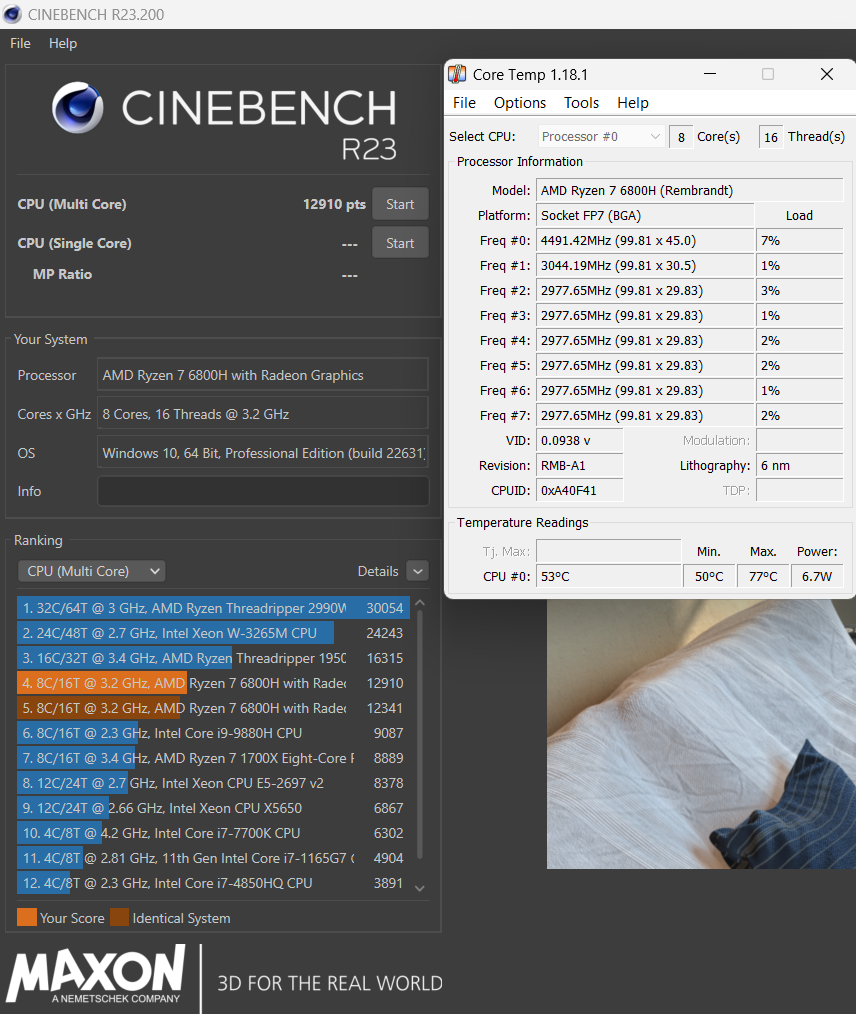Click the core count box showing 8
This screenshot has width=856, height=1014.
681,137
